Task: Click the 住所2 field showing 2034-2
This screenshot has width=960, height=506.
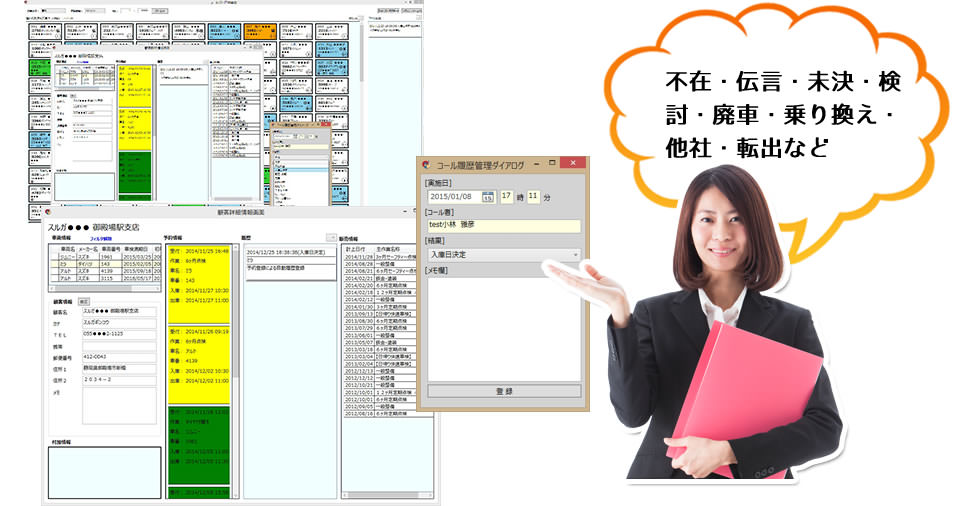Action: click(x=119, y=380)
